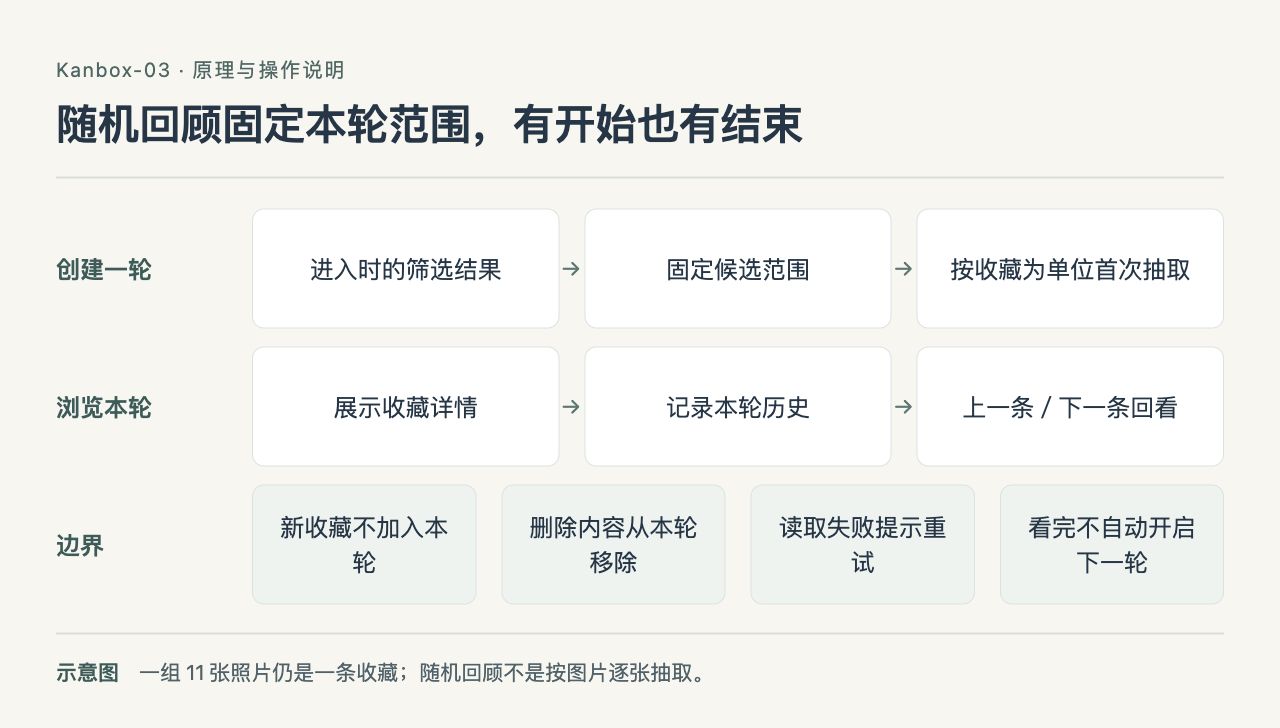Click the 记录本轮历史 card
This screenshot has height=728, width=1280.
click(x=738, y=406)
